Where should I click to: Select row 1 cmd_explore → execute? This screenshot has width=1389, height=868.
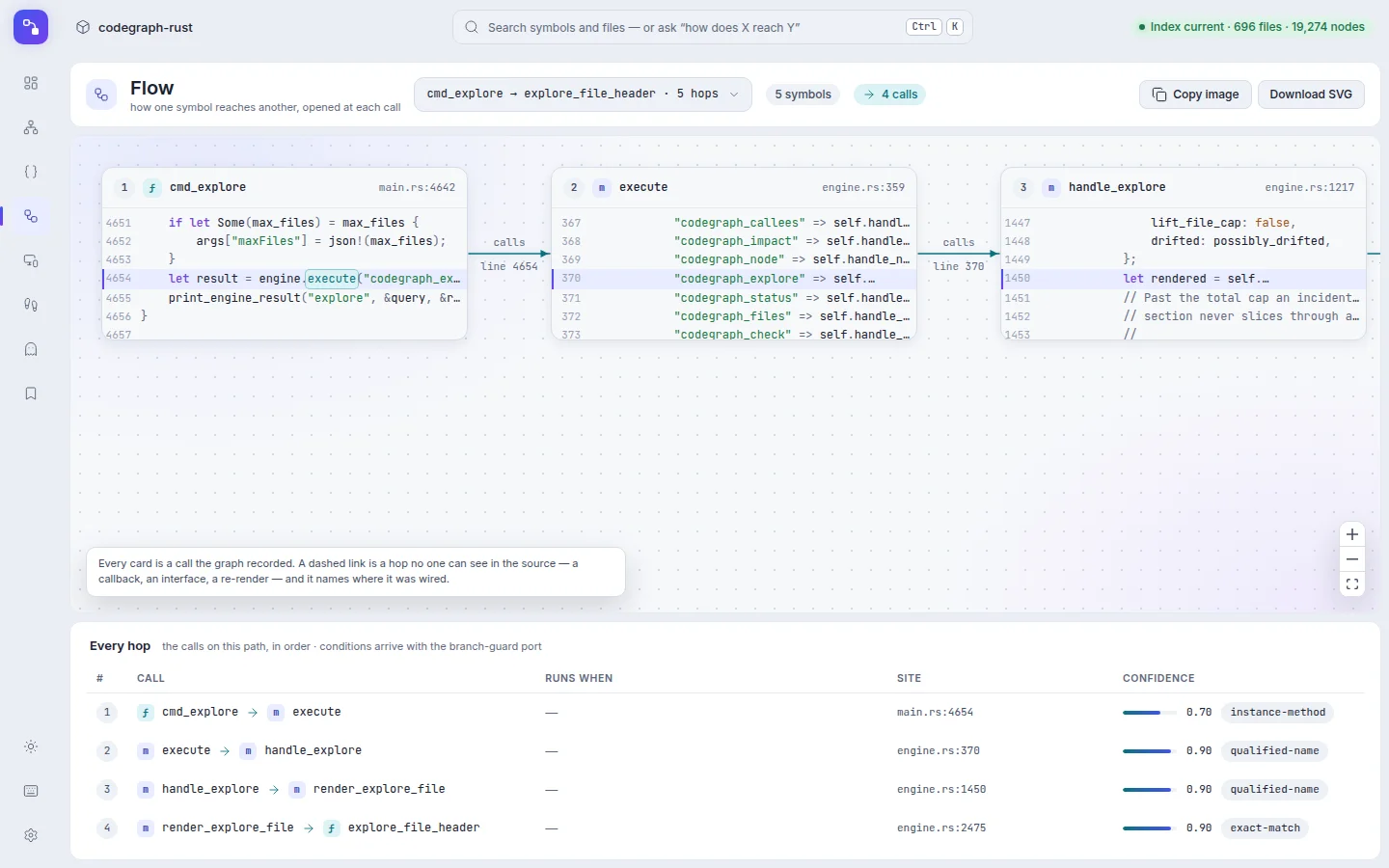pos(725,712)
